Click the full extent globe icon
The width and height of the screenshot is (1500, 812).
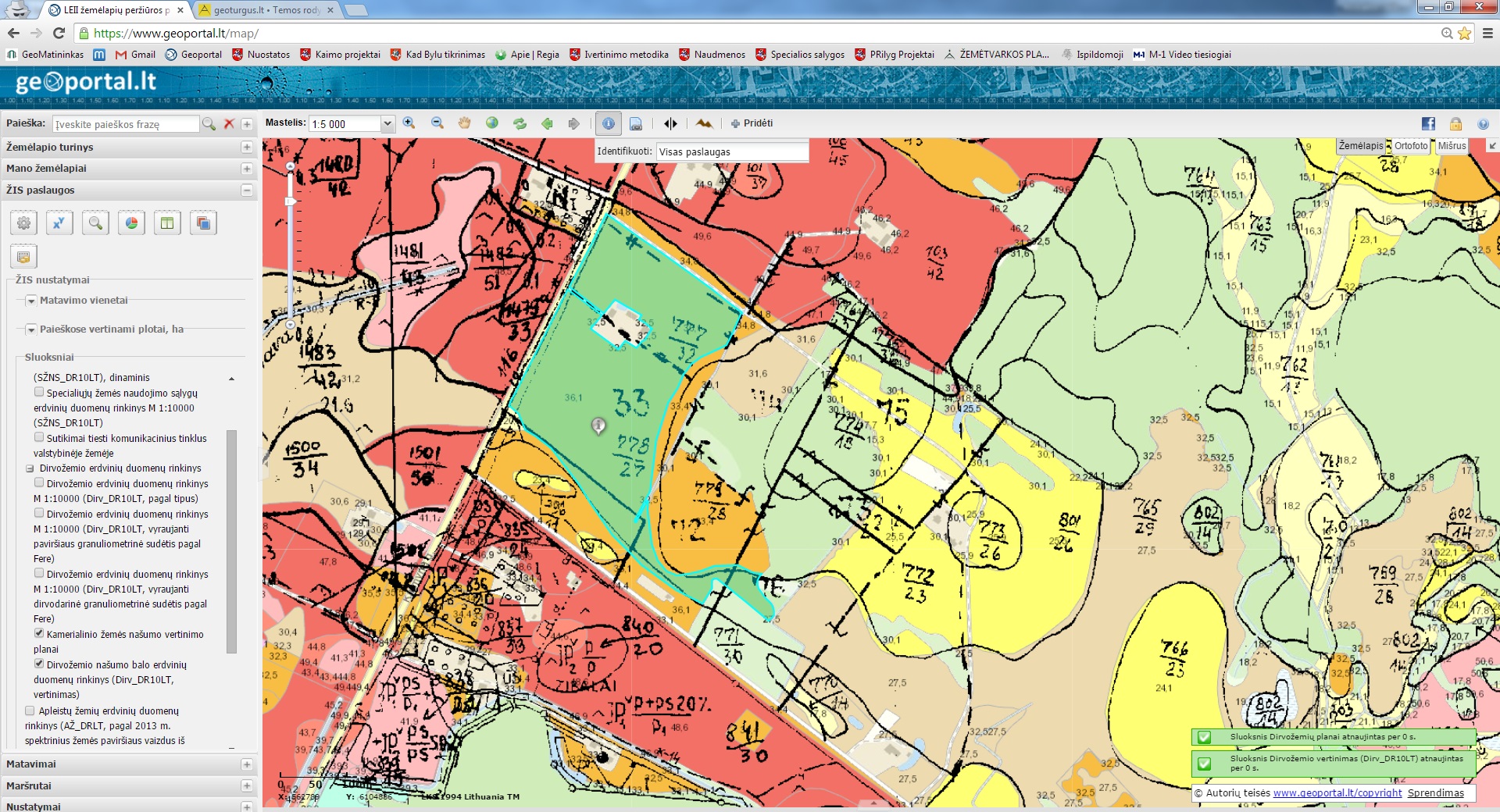[492, 123]
